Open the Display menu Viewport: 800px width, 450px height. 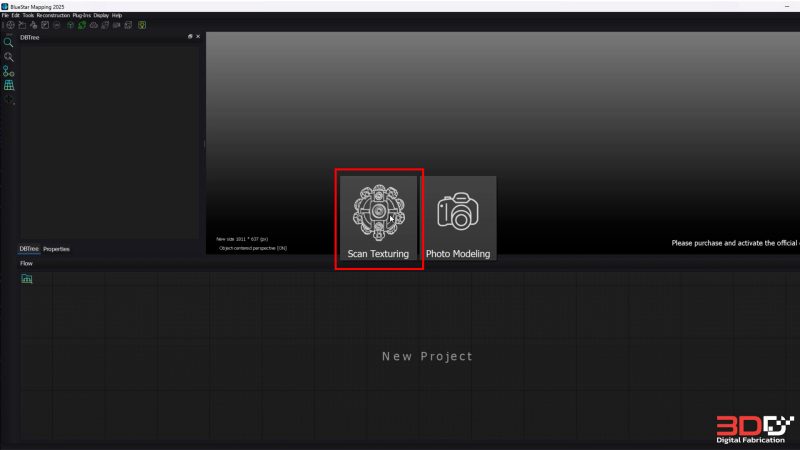tap(101, 15)
